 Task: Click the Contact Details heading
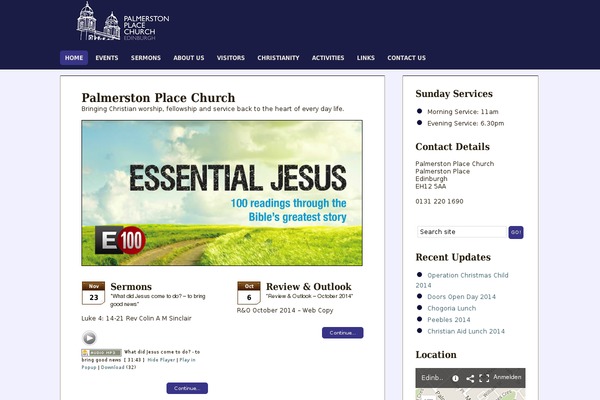(452, 147)
